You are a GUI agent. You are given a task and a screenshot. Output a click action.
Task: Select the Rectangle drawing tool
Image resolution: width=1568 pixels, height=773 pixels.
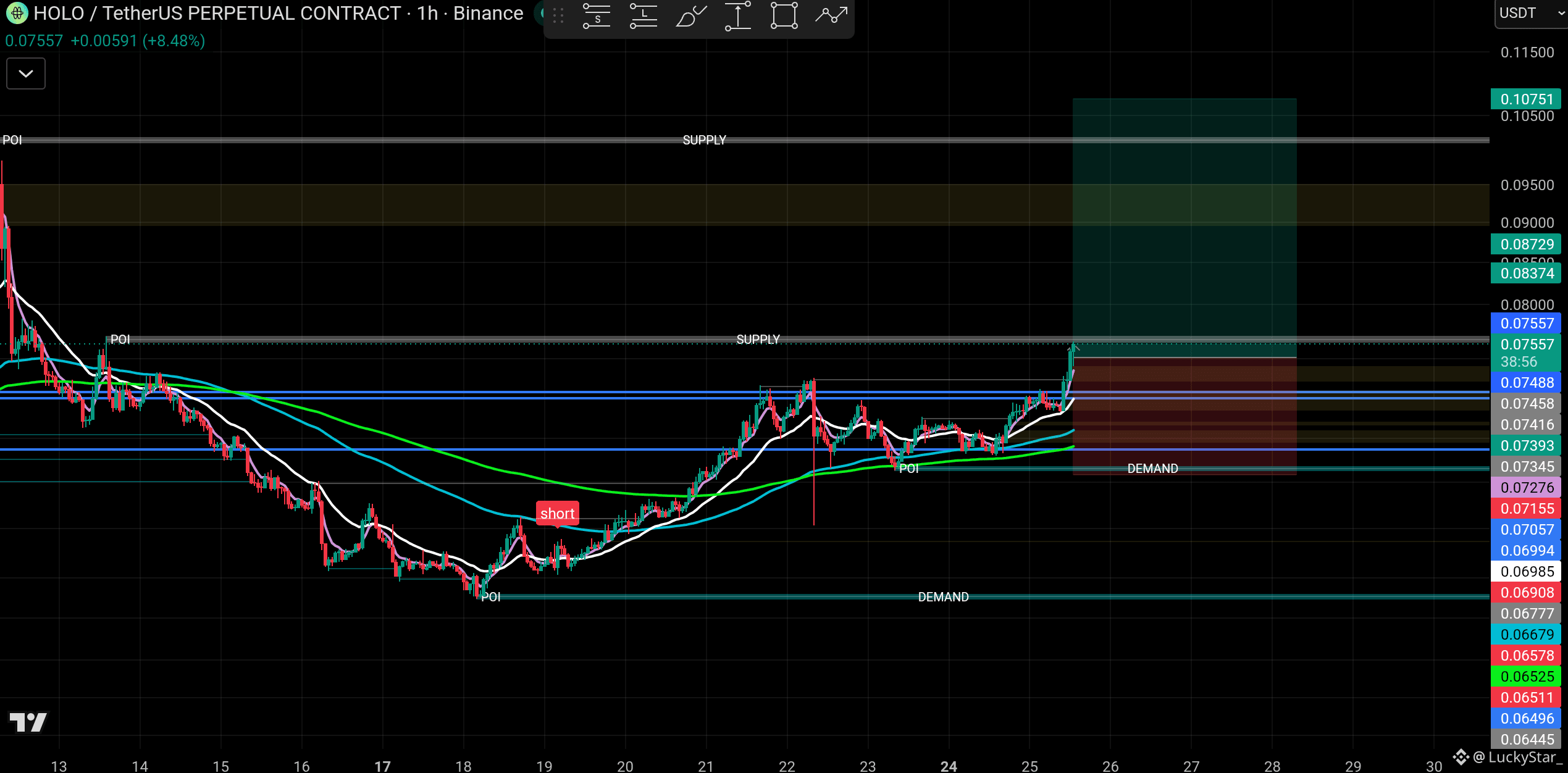click(784, 16)
